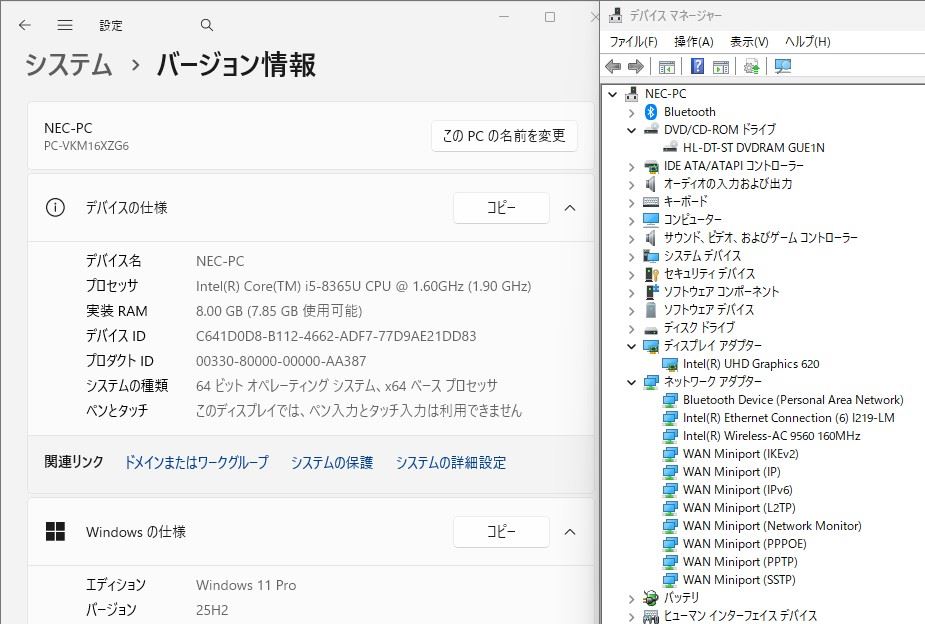The image size is (925, 624).
Task: Select the Intel(R) UHD Graphics 620 device
Action: click(x=750, y=364)
